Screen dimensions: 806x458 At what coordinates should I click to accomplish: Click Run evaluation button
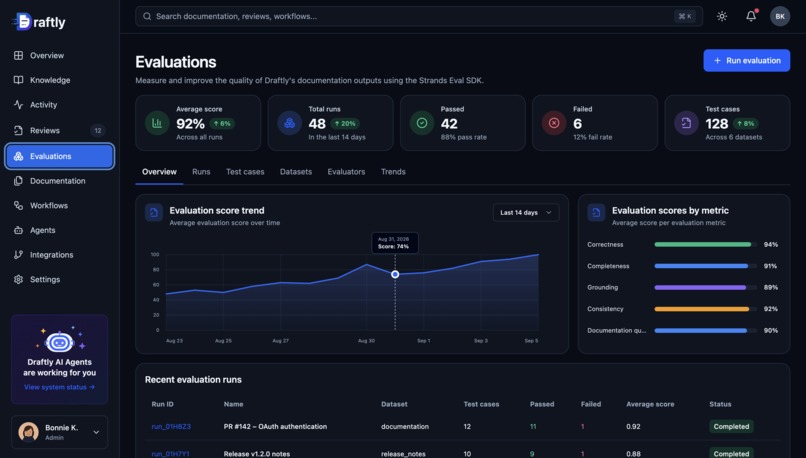pyautogui.click(x=746, y=61)
